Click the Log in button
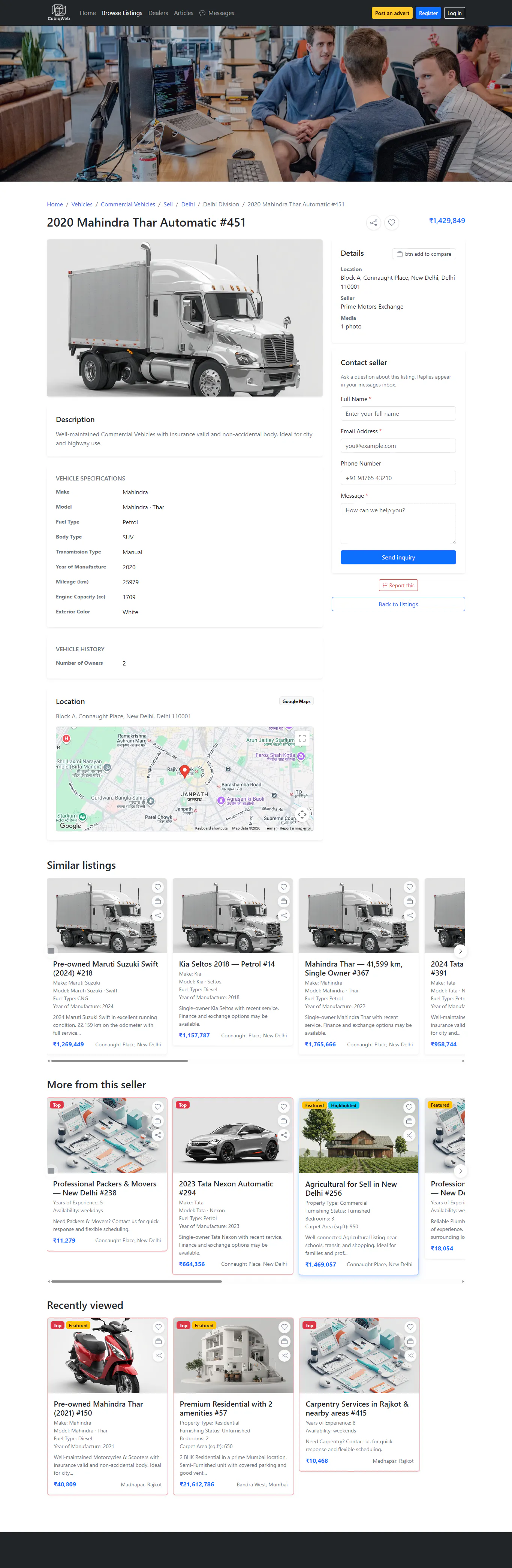Viewport: 512px width, 1568px height. pyautogui.click(x=454, y=13)
